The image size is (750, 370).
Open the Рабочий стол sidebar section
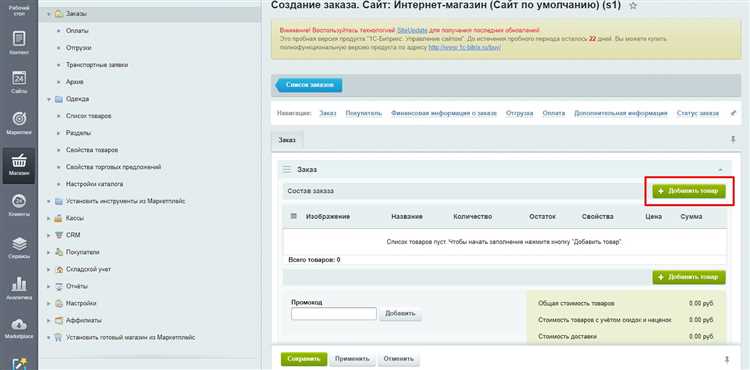[x=19, y=10]
